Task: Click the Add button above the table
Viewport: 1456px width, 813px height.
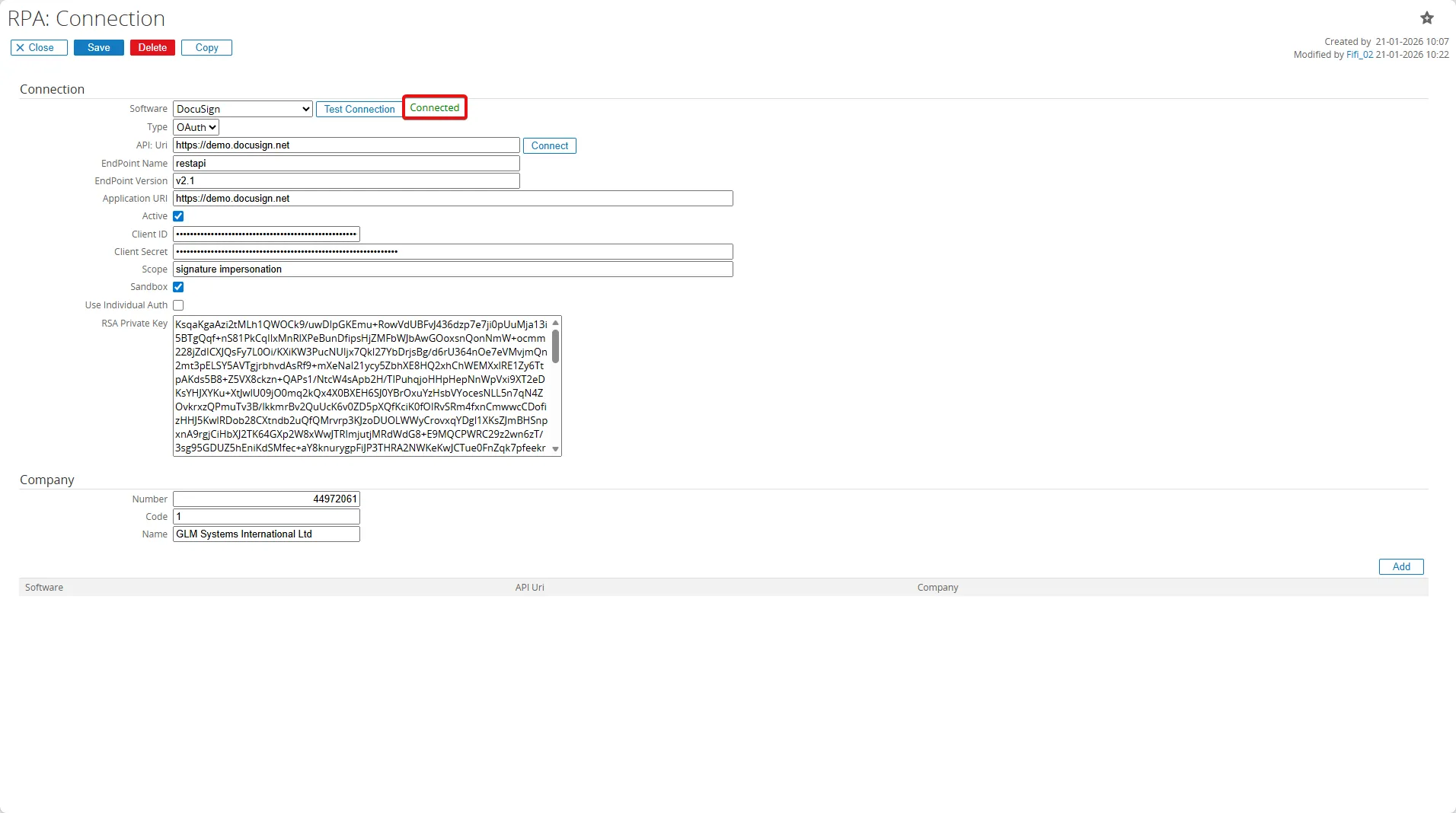Action: point(1401,566)
